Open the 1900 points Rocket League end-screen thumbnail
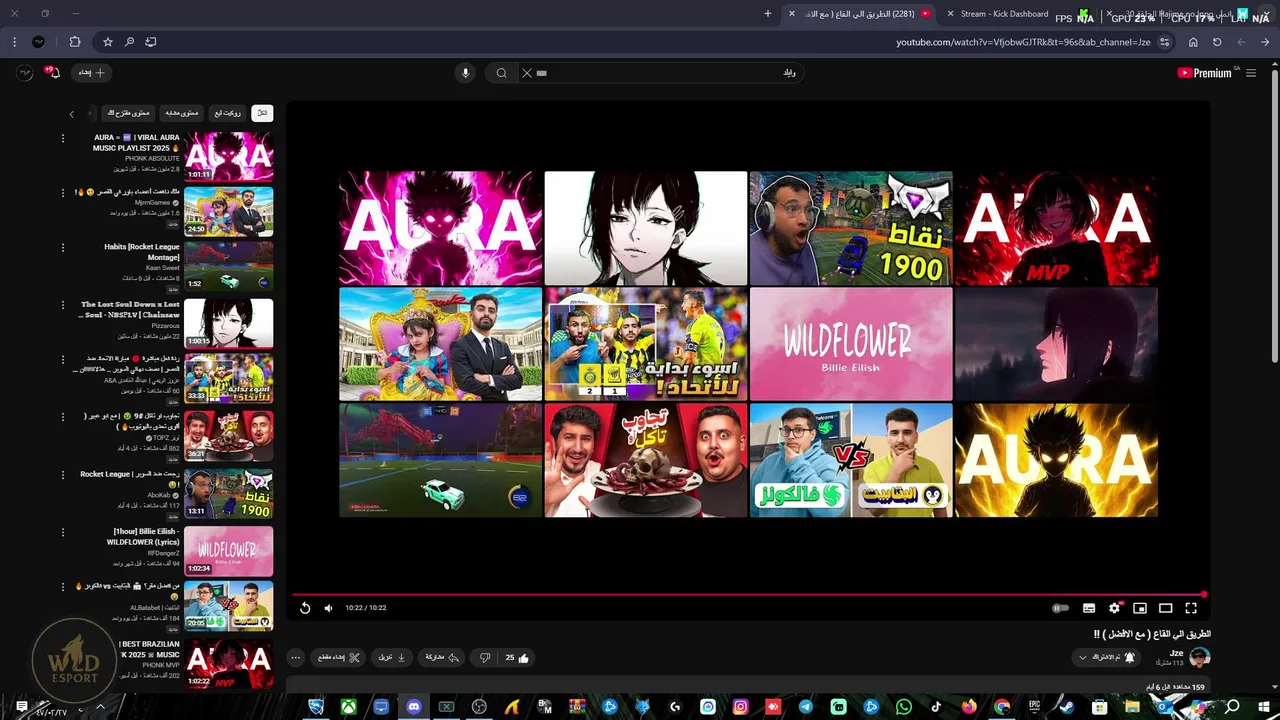This screenshot has width=1280, height=720. (851, 228)
